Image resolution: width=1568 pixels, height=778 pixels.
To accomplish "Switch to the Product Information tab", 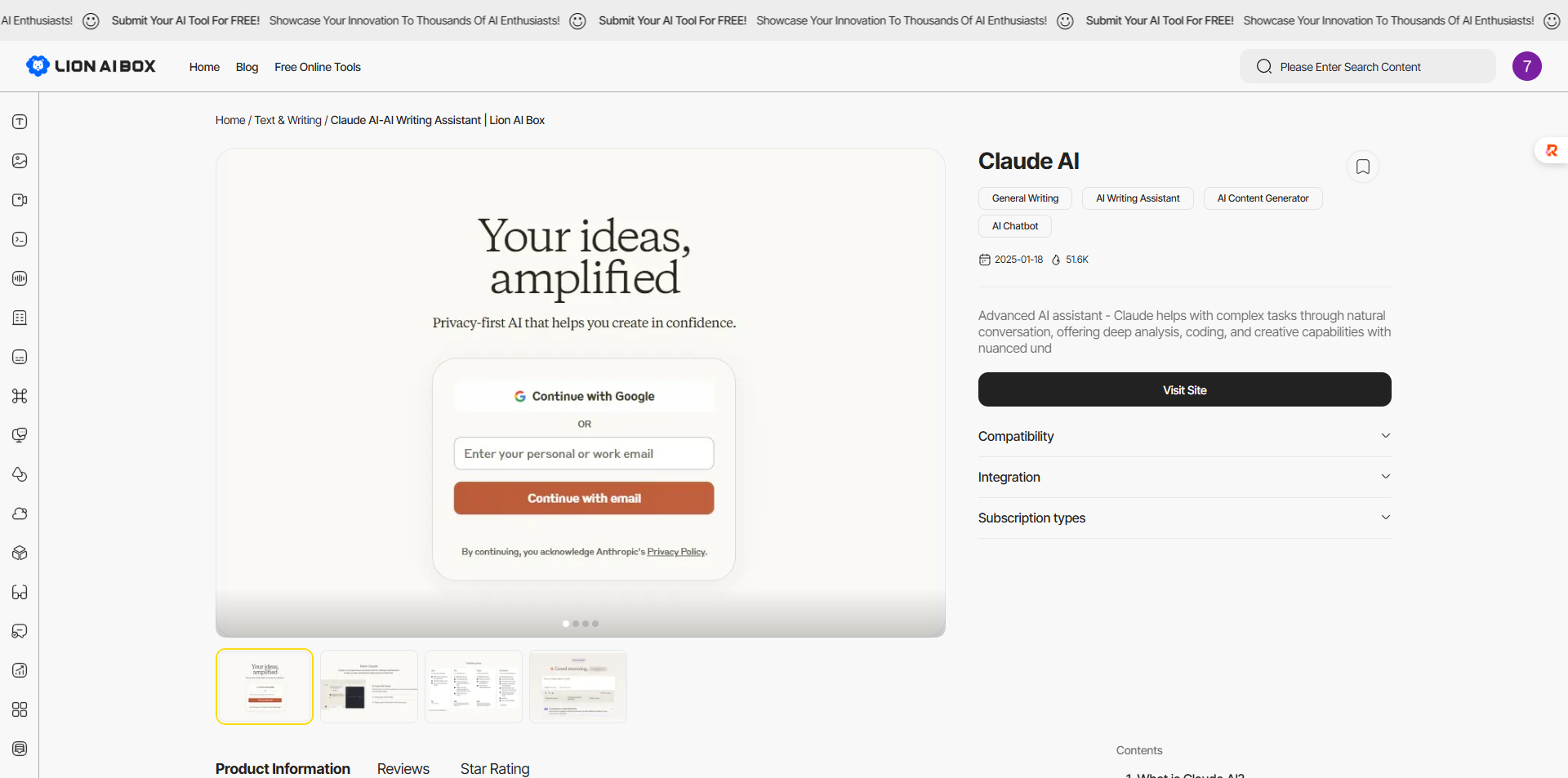I will [283, 768].
